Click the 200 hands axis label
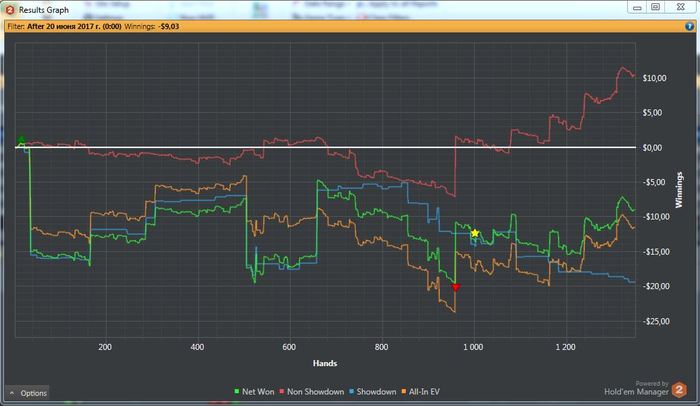 (x=105, y=347)
